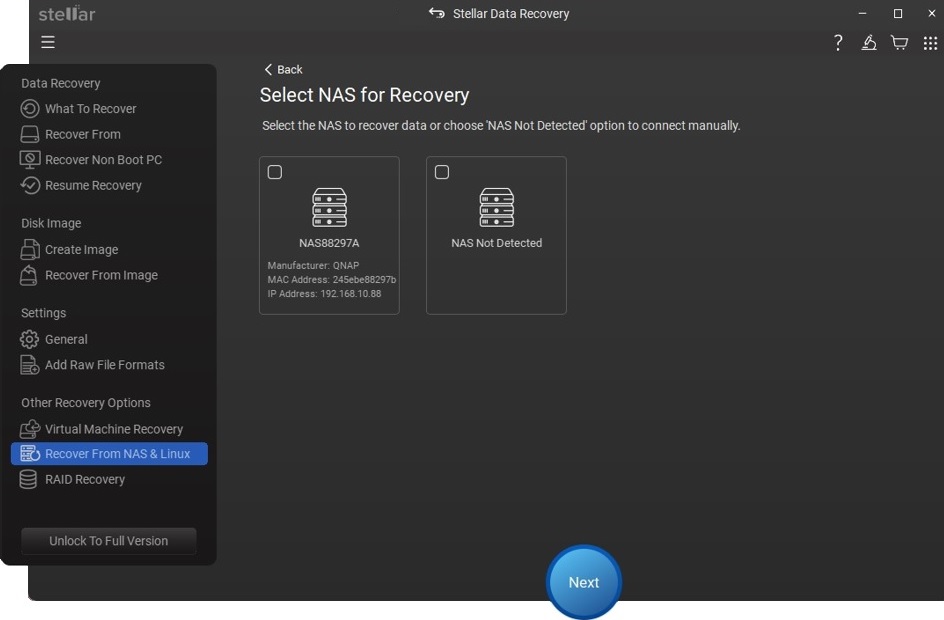Open the apps grid icon

click(930, 43)
